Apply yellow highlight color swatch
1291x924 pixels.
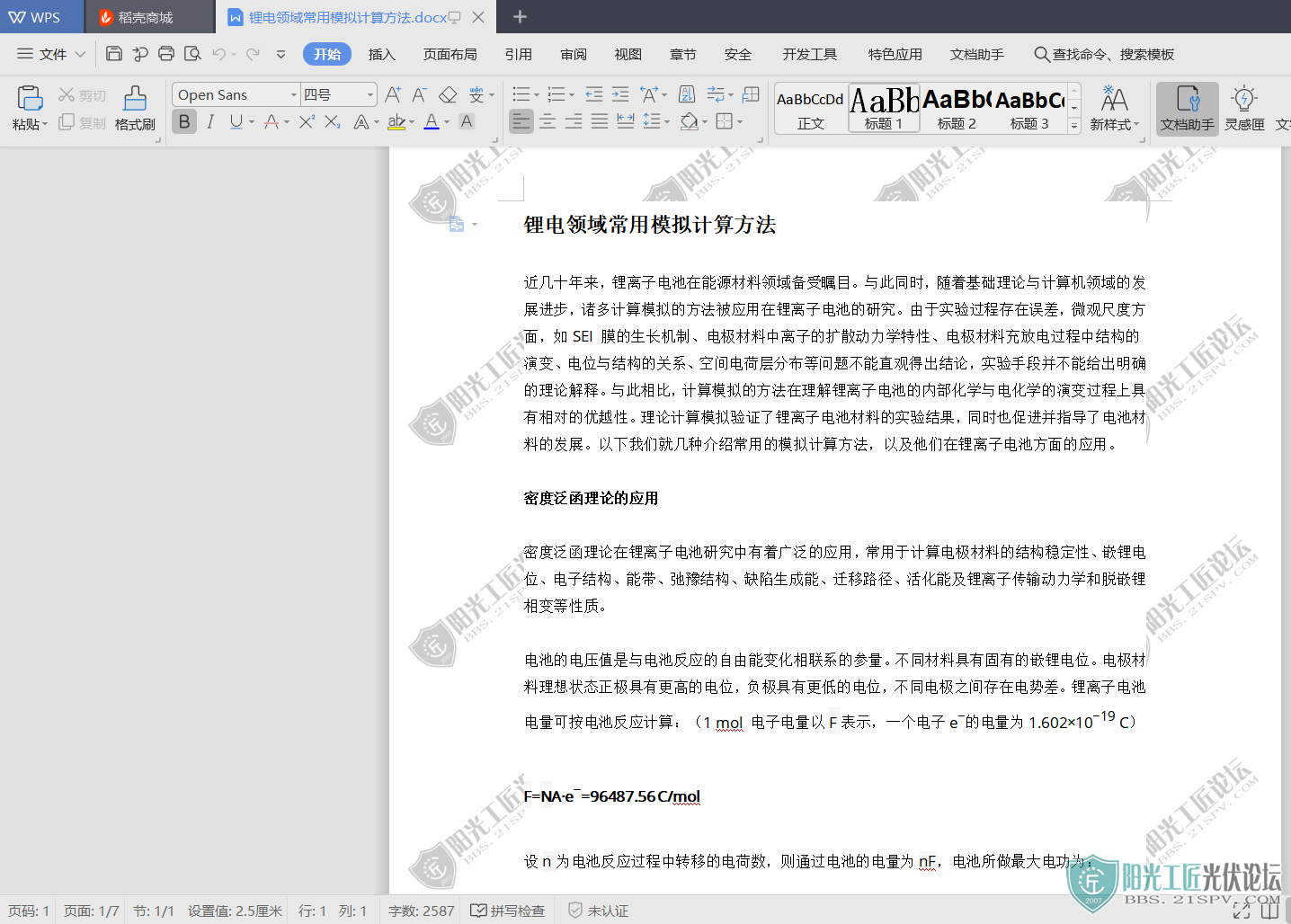pyautogui.click(x=396, y=121)
